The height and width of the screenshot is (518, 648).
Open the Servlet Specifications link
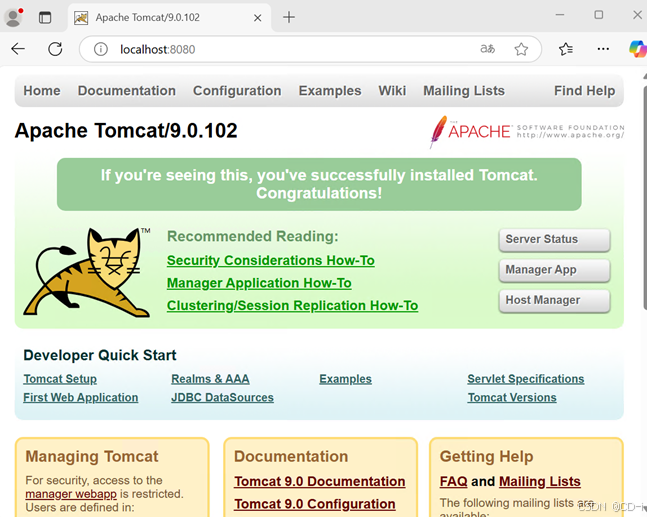pos(526,379)
